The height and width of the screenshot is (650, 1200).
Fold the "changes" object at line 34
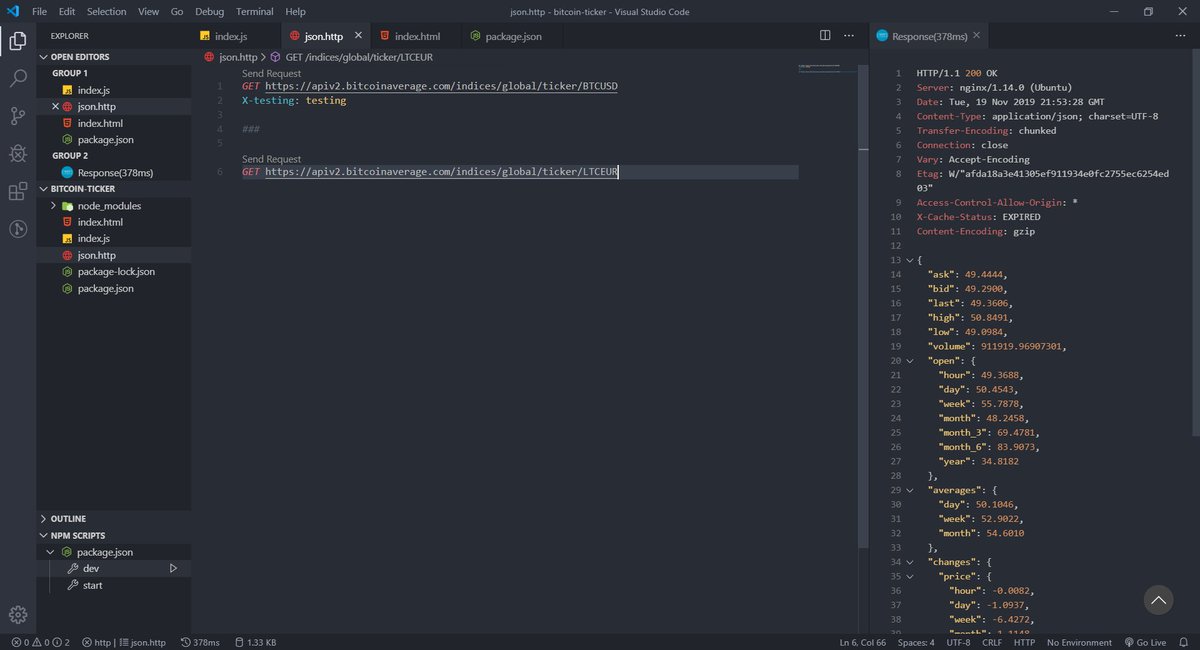coord(909,562)
